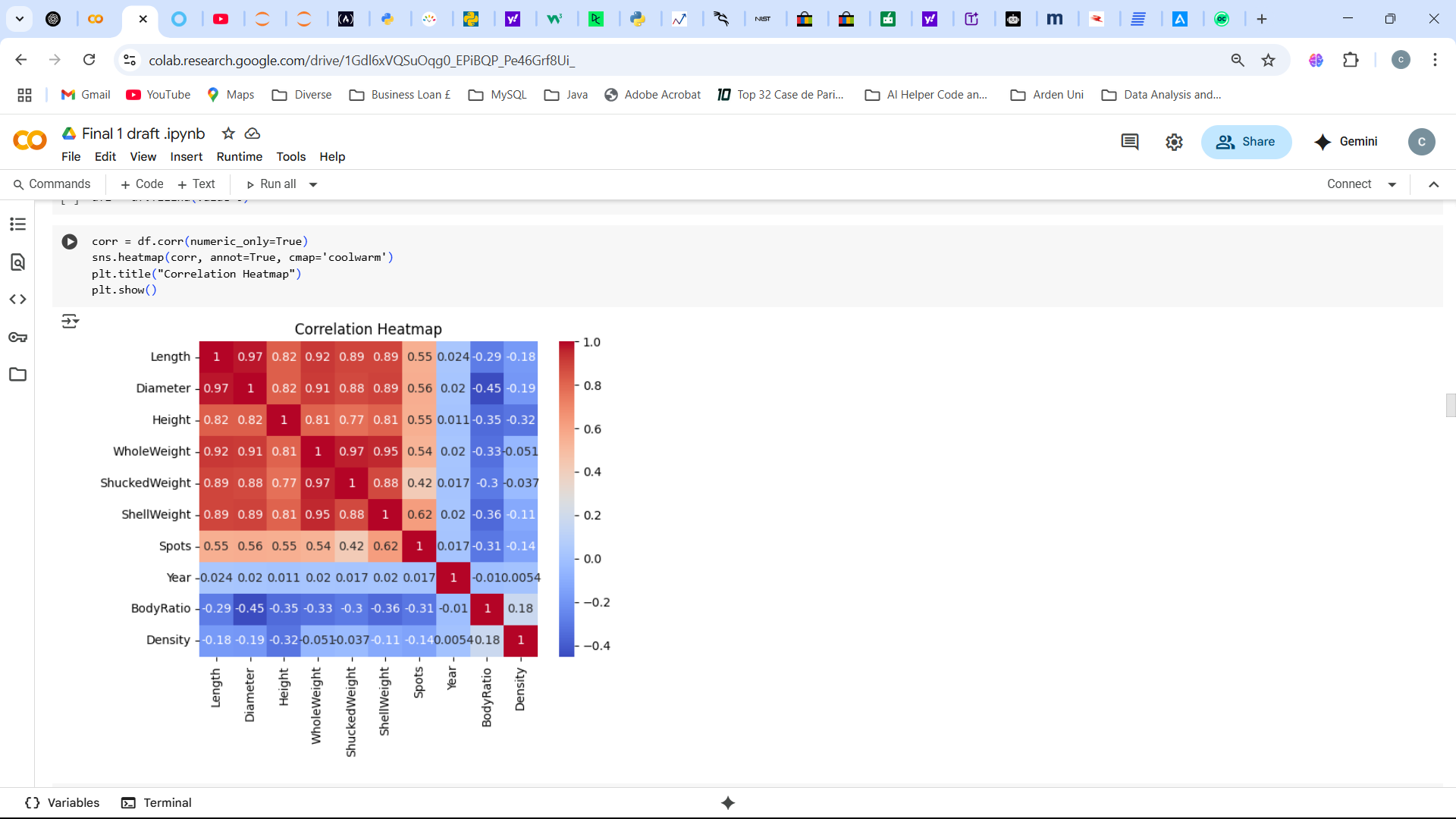The height and width of the screenshot is (819, 1456).
Task: Open the Code snippets sidebar panel
Action: (18, 300)
